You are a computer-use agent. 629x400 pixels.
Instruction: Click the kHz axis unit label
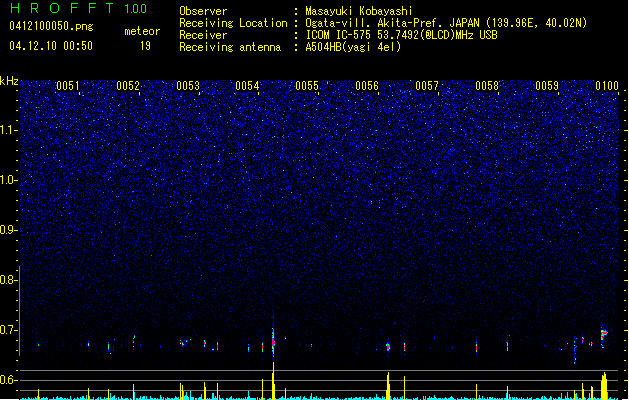(9, 81)
